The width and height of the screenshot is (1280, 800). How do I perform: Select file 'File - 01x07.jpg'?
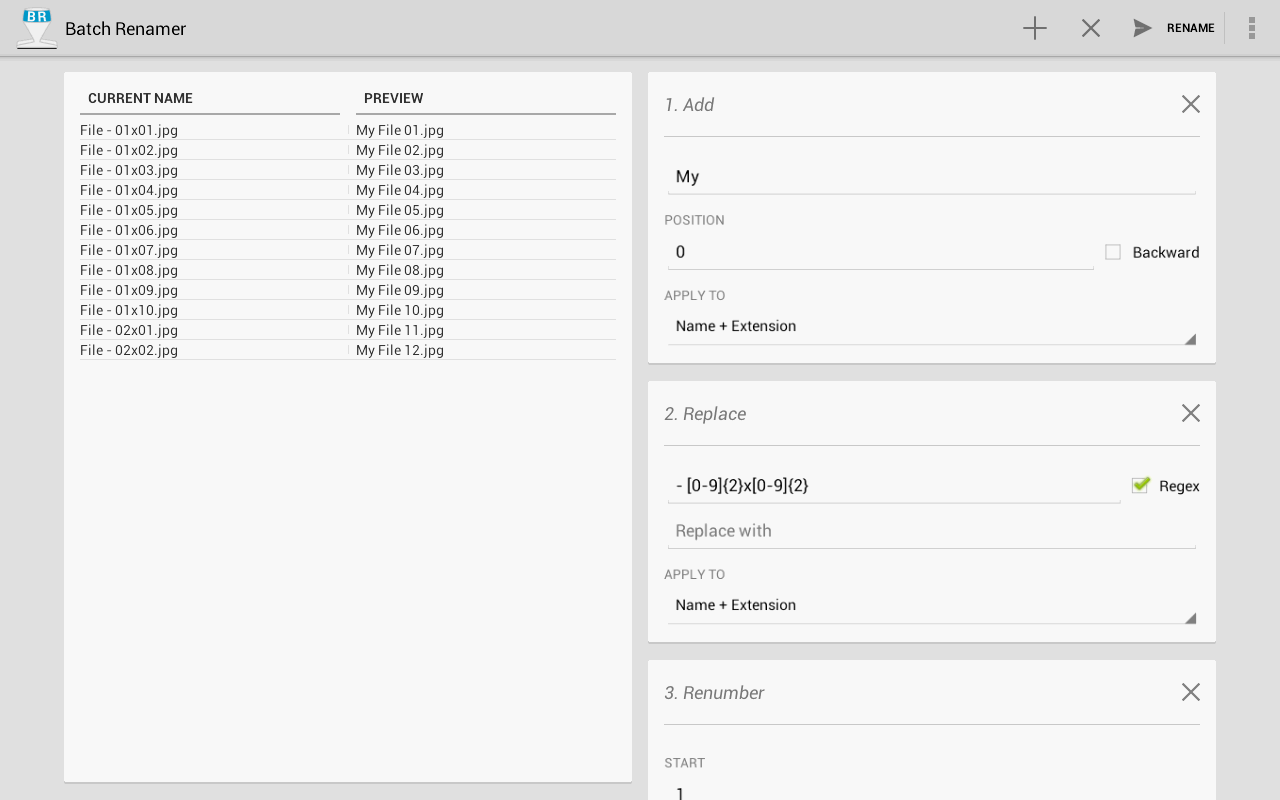point(129,250)
